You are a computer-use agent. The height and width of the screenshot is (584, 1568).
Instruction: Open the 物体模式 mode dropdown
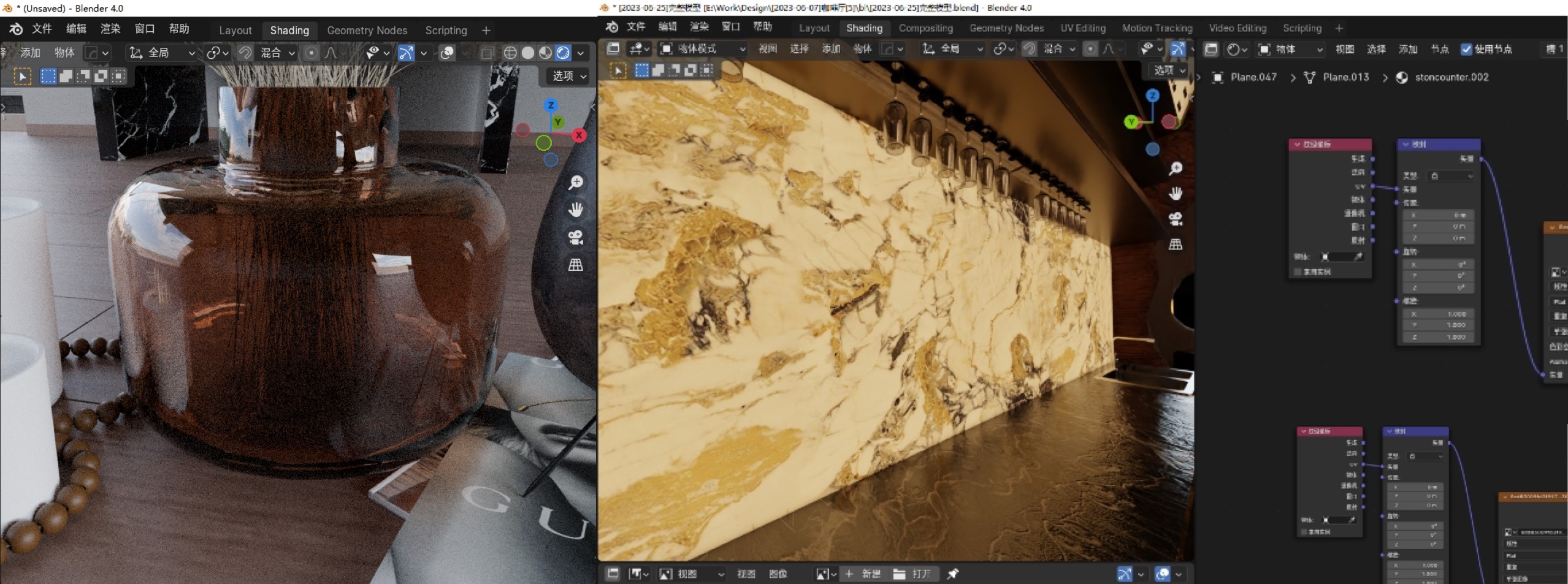(703, 49)
